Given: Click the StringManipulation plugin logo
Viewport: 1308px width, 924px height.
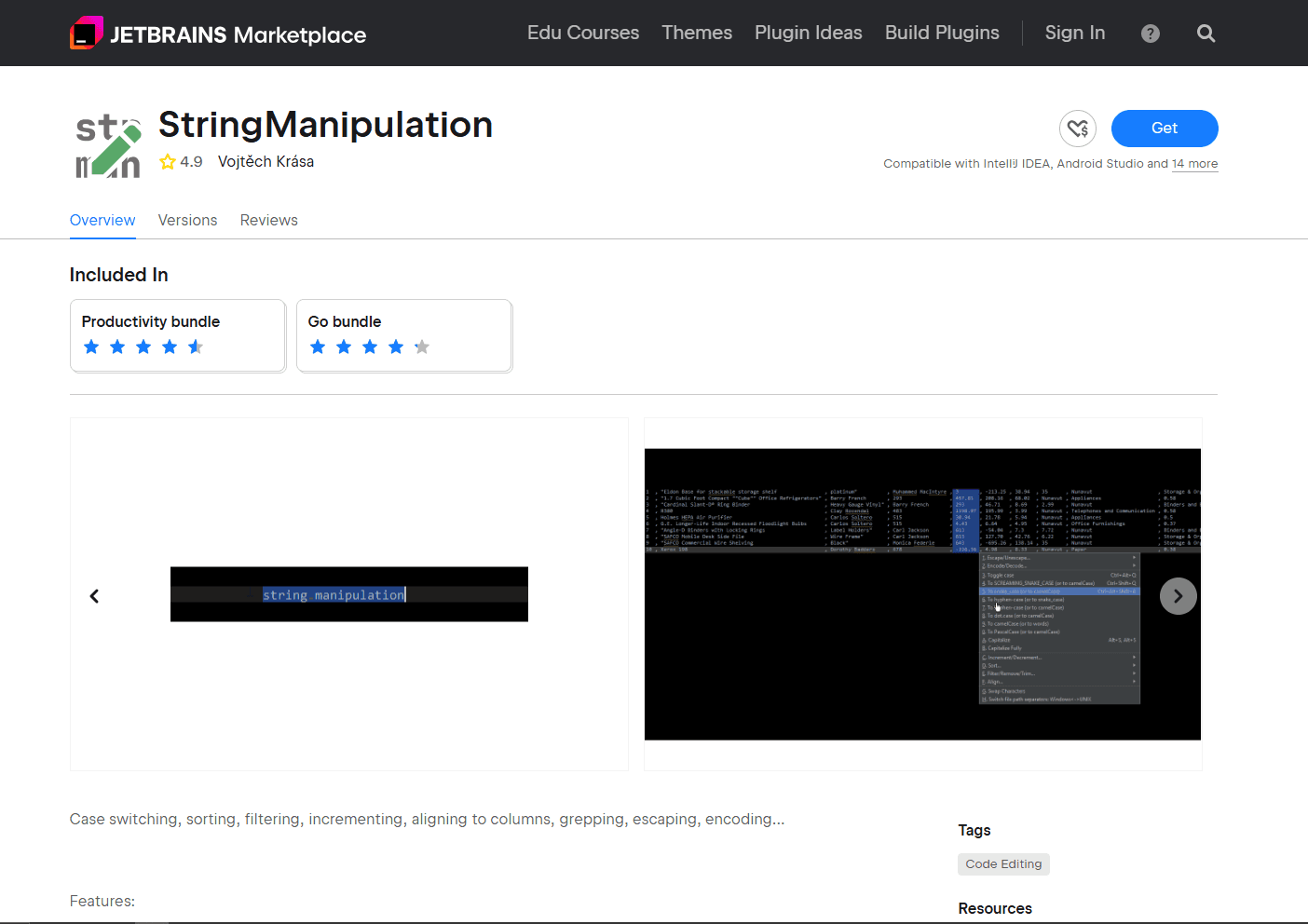Looking at the screenshot, I should [x=108, y=145].
